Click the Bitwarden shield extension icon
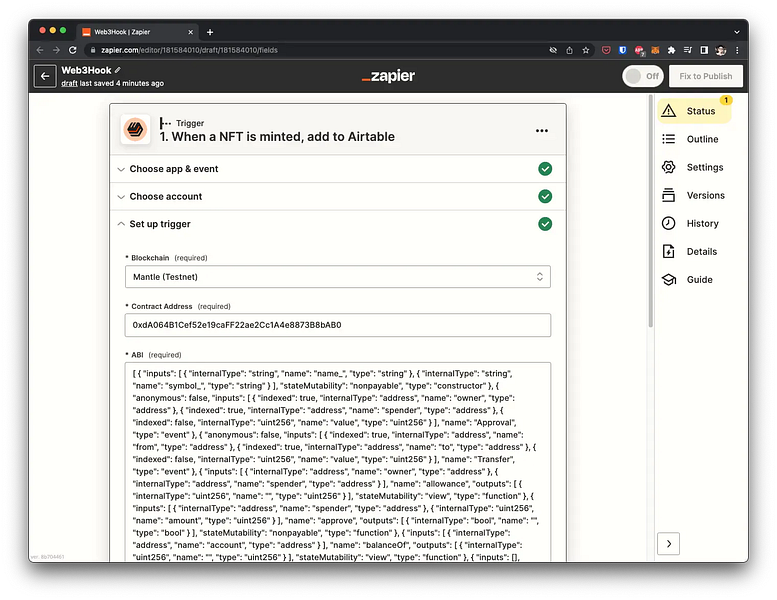This screenshot has height=600, width=777. pos(622,50)
